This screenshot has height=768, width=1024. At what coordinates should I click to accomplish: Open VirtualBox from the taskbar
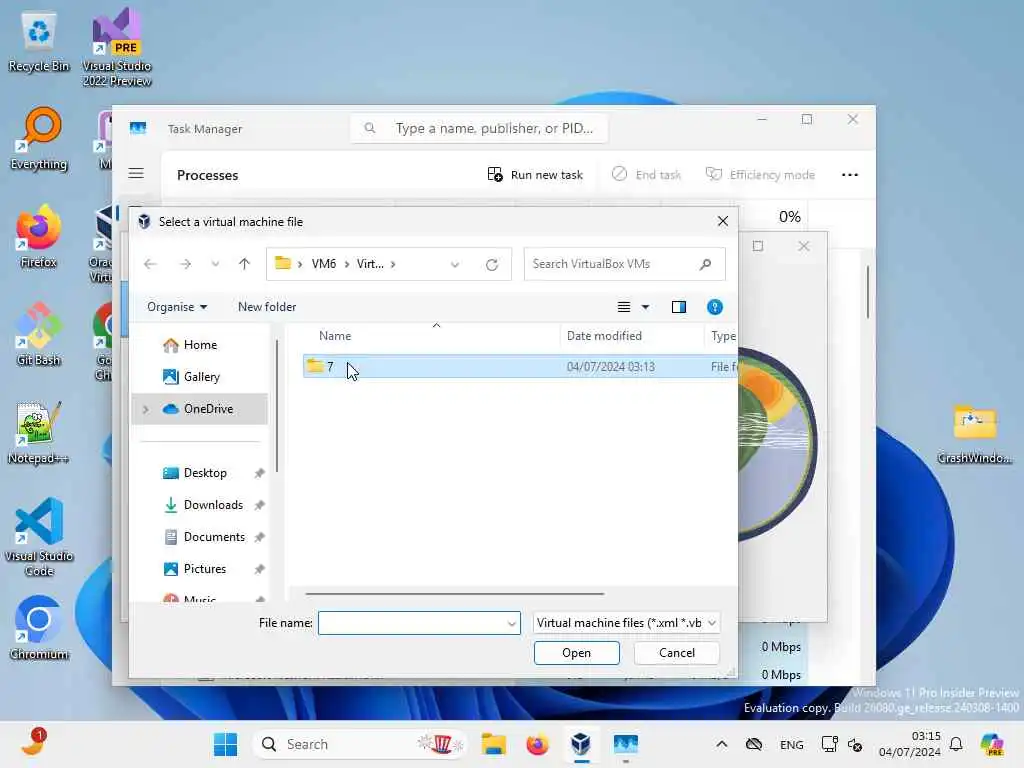click(581, 744)
